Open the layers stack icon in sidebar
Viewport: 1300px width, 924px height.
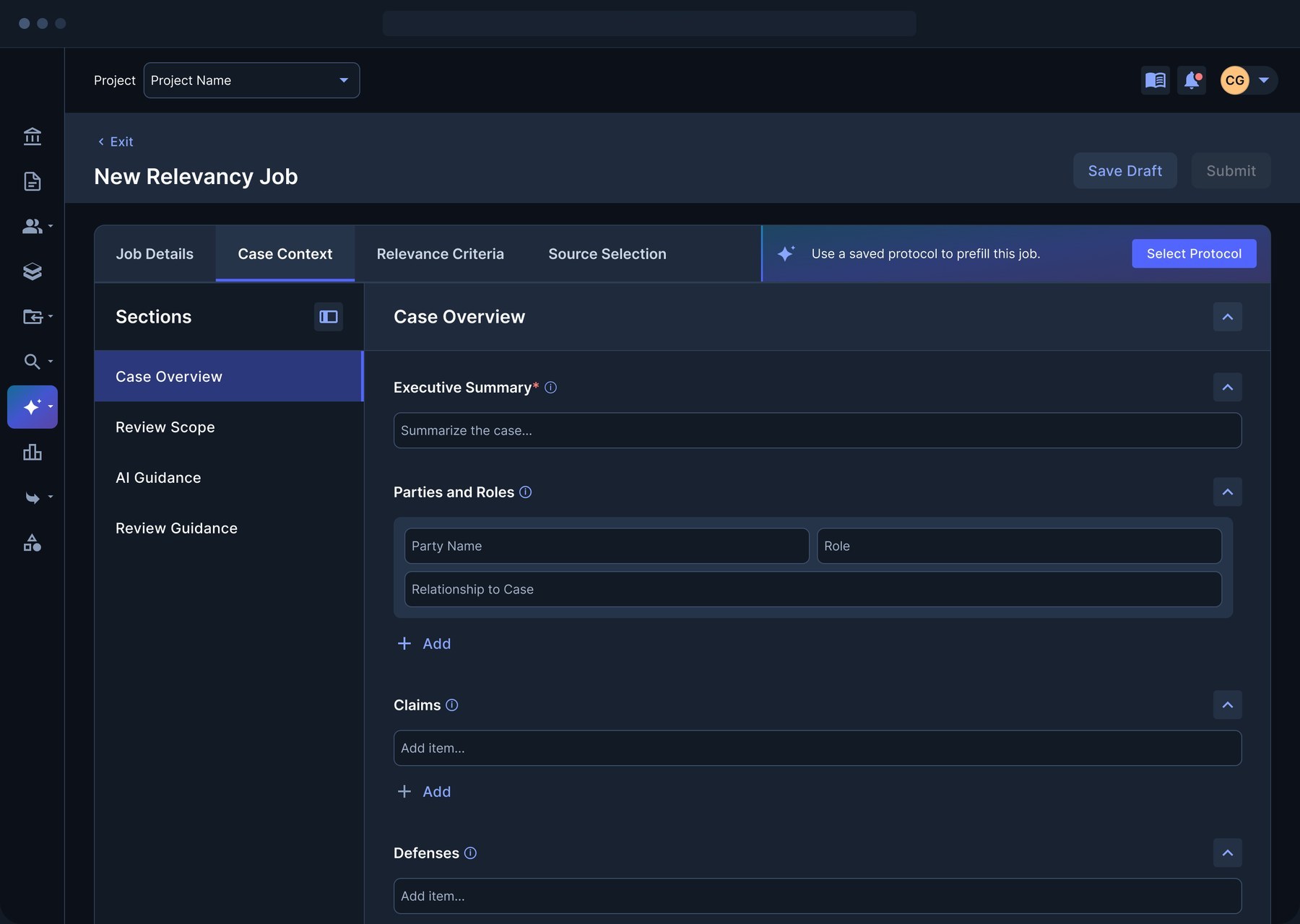point(32,271)
